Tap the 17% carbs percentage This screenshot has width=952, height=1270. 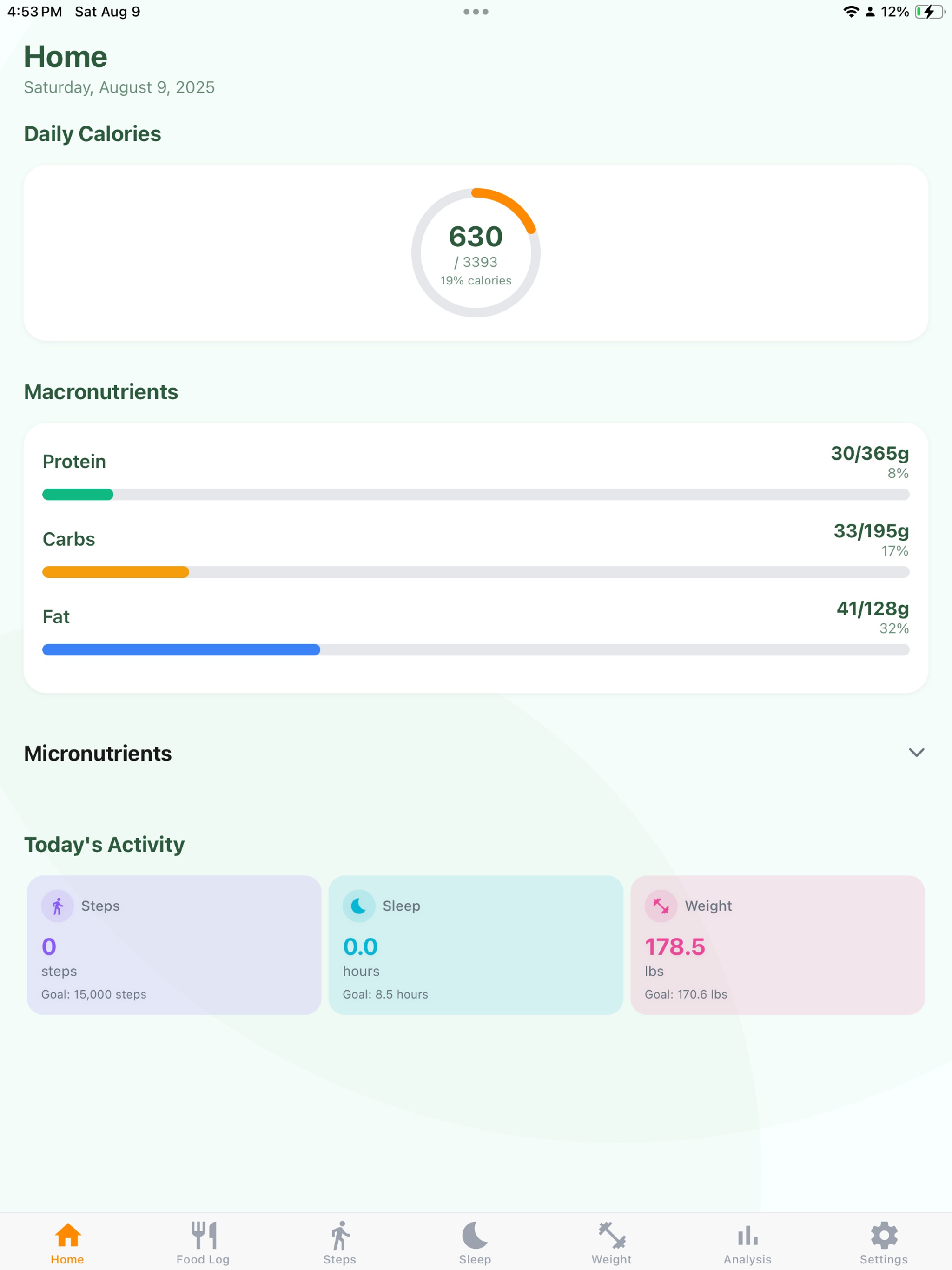click(x=895, y=550)
